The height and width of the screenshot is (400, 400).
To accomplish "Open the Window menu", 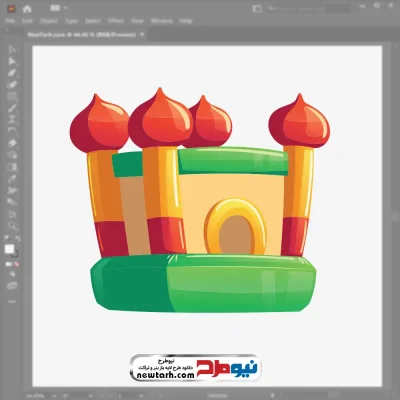I will 162,21.
